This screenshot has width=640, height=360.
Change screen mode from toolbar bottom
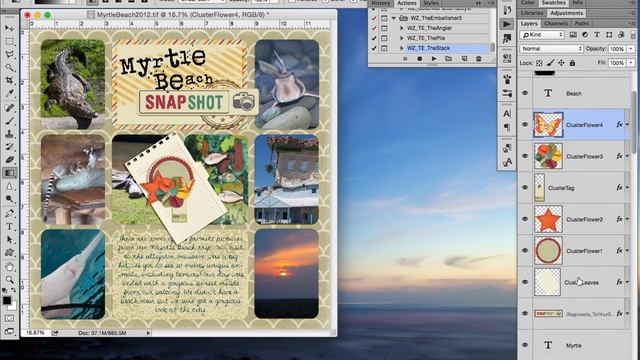pos(9,331)
